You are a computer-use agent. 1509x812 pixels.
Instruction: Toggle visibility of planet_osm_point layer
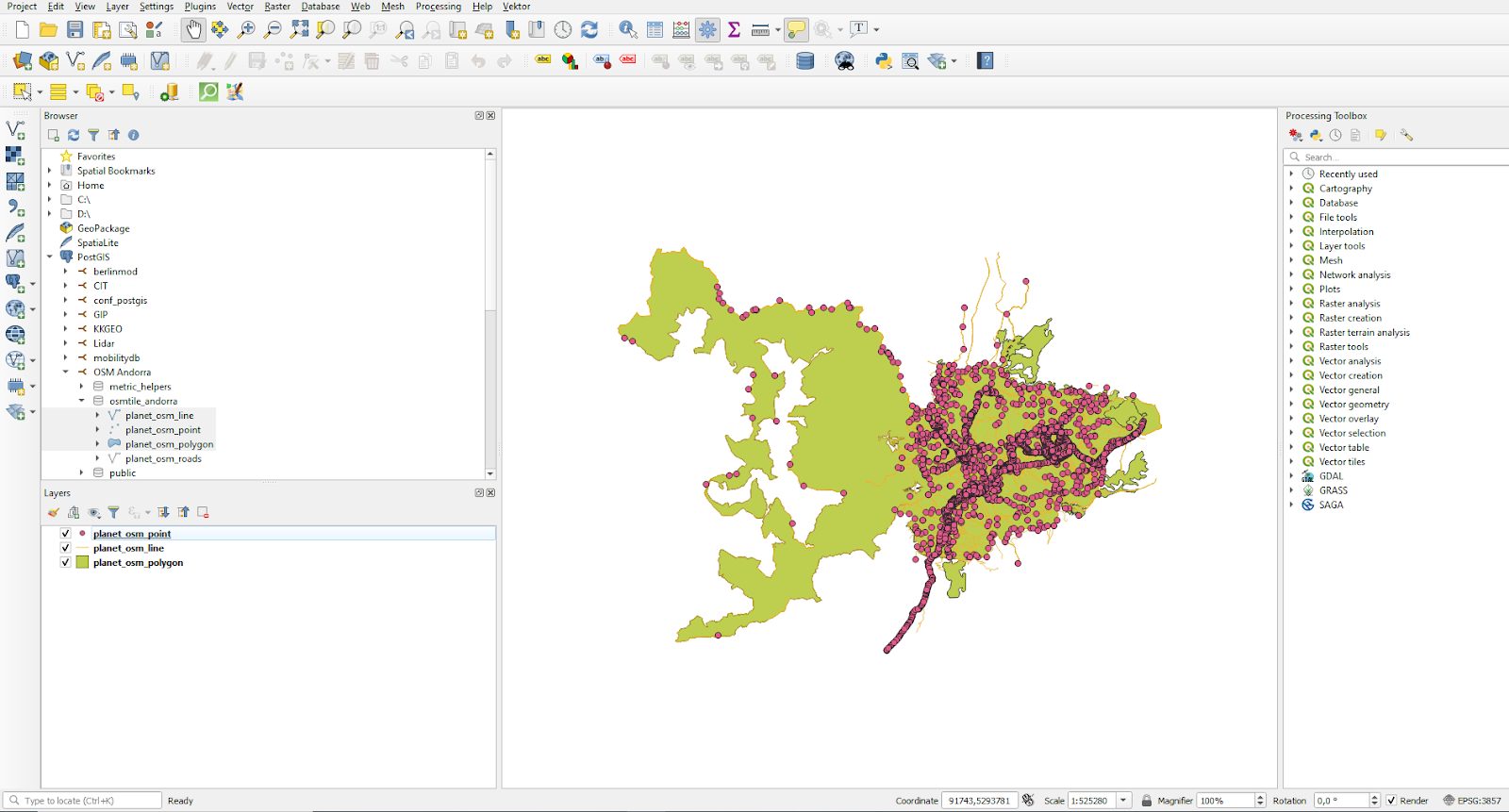(65, 534)
